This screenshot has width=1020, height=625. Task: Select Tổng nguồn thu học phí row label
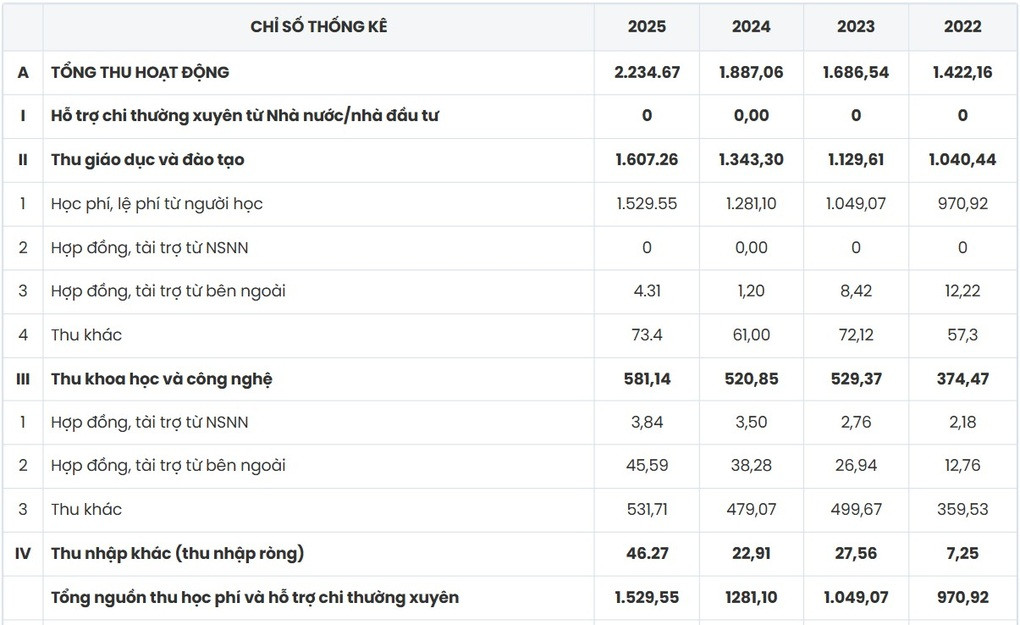pos(255,597)
